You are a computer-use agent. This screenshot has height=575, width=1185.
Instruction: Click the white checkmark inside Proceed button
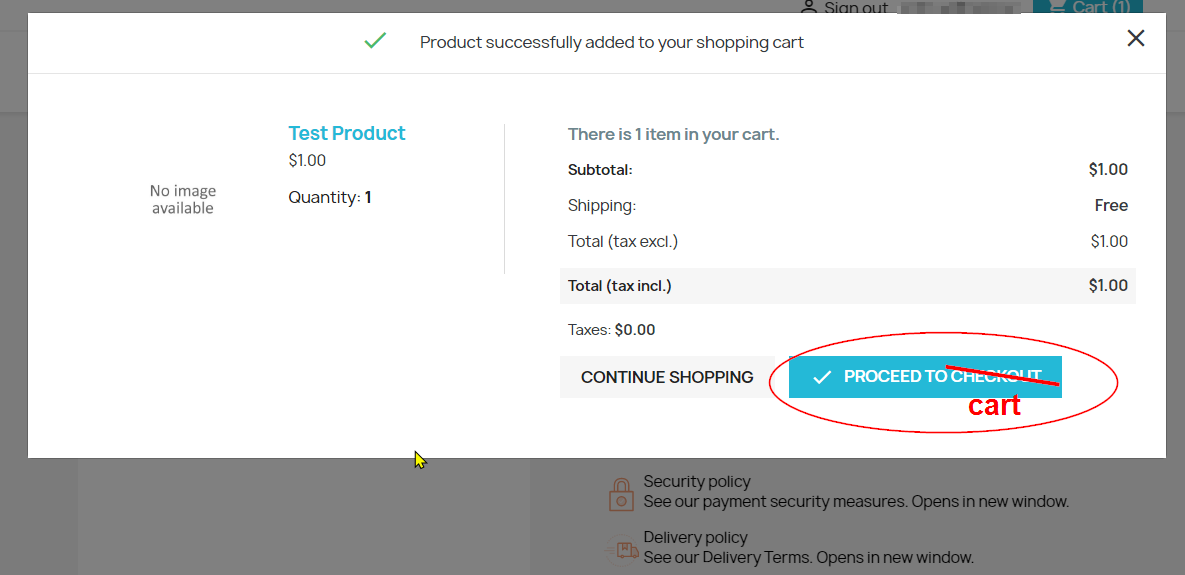pyautogui.click(x=821, y=377)
